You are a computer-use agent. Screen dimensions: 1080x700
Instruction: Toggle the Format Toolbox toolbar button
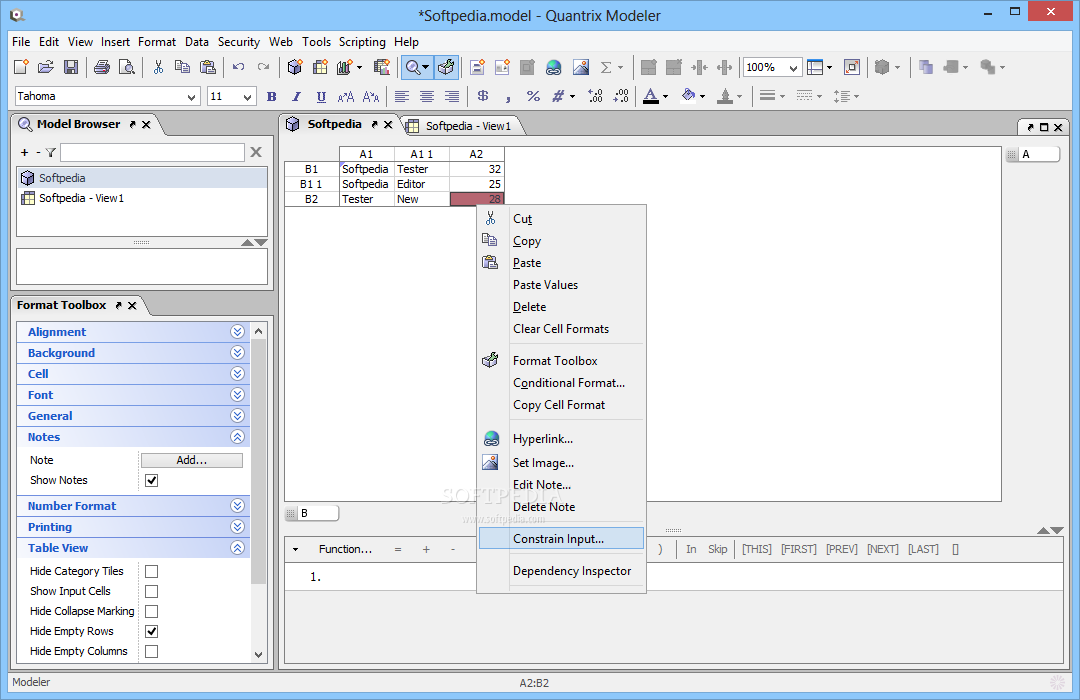click(446, 67)
